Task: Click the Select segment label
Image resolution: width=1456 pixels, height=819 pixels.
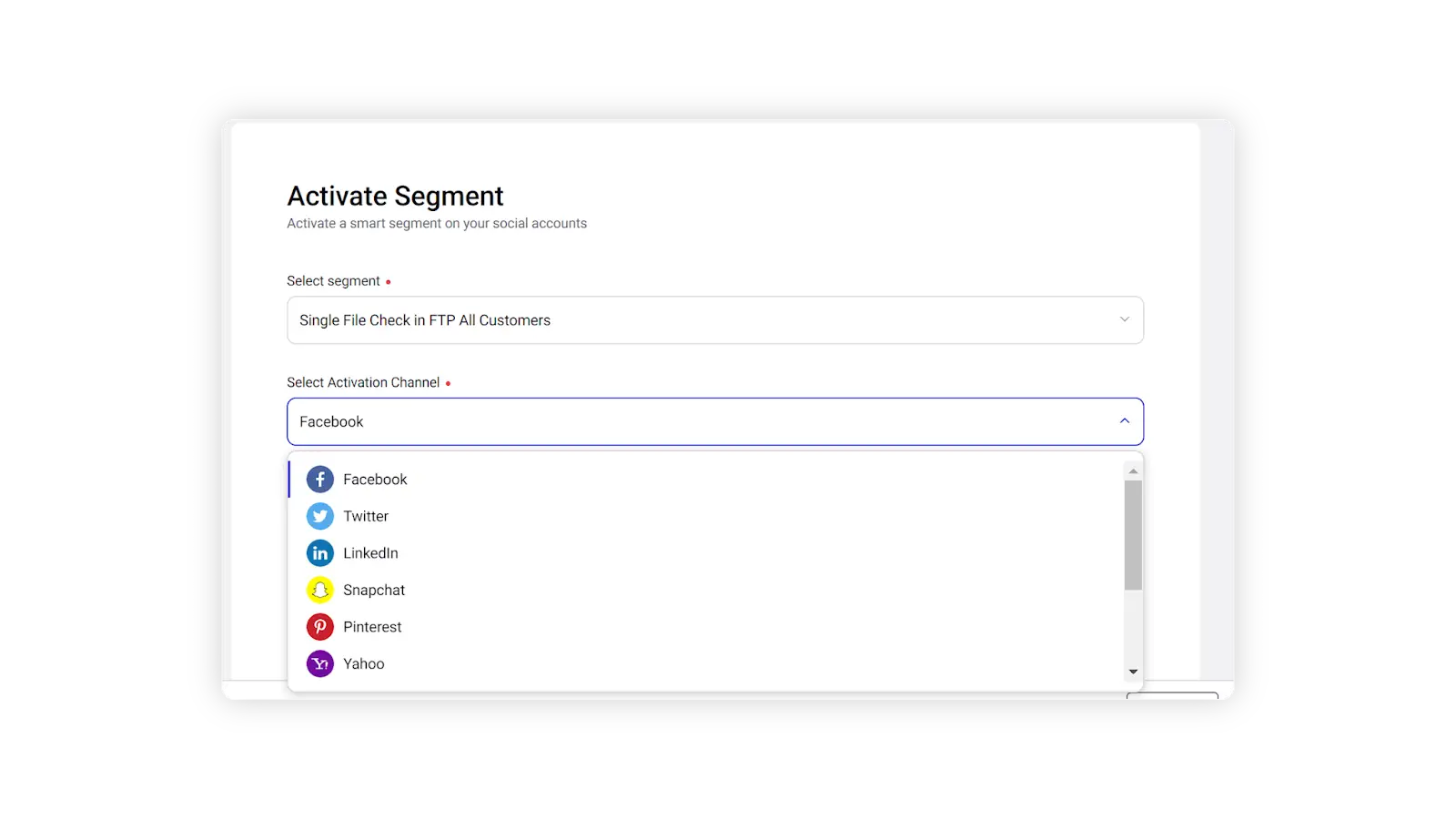Action: click(x=333, y=281)
